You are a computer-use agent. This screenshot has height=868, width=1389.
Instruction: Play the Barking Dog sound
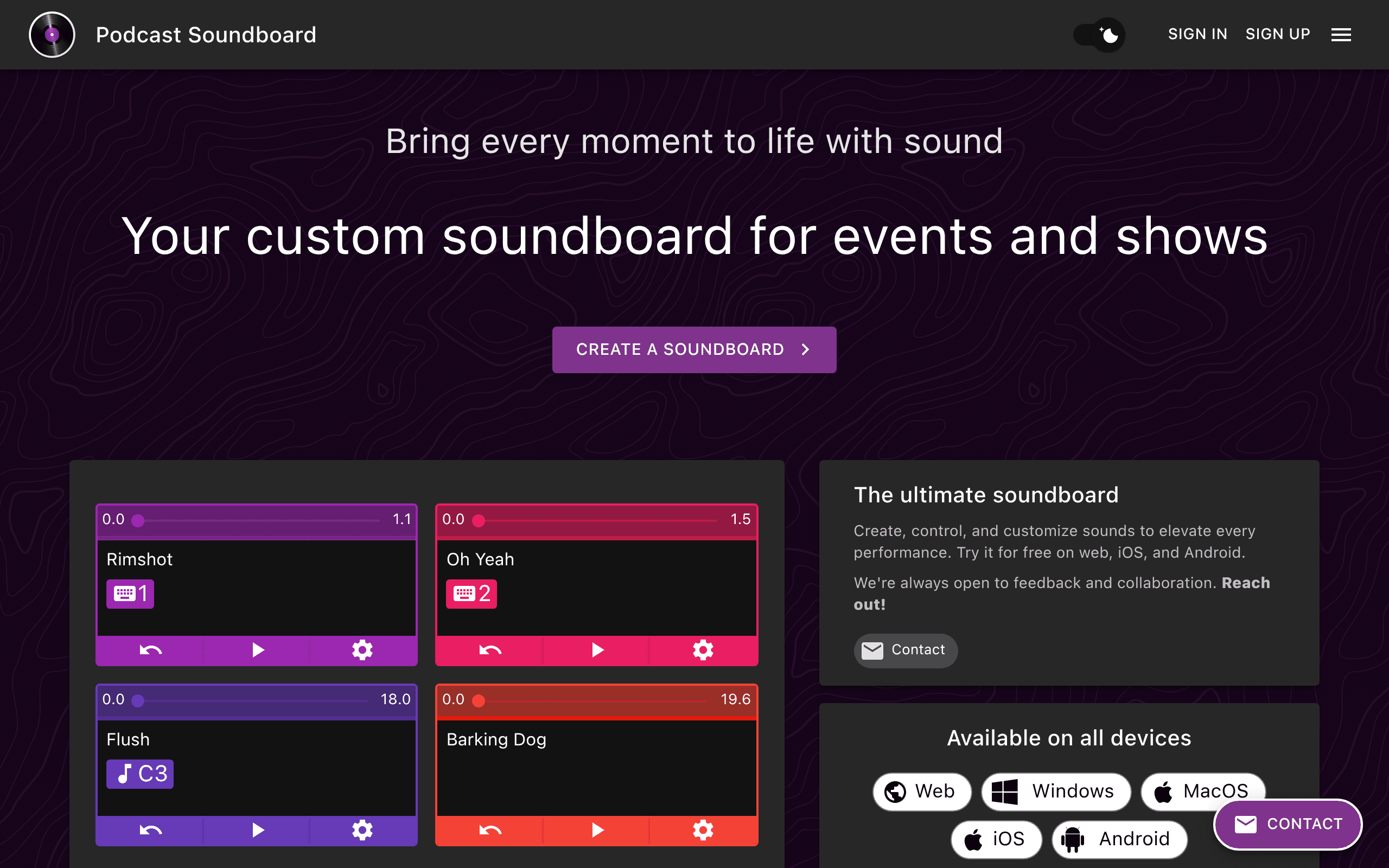pos(597,829)
